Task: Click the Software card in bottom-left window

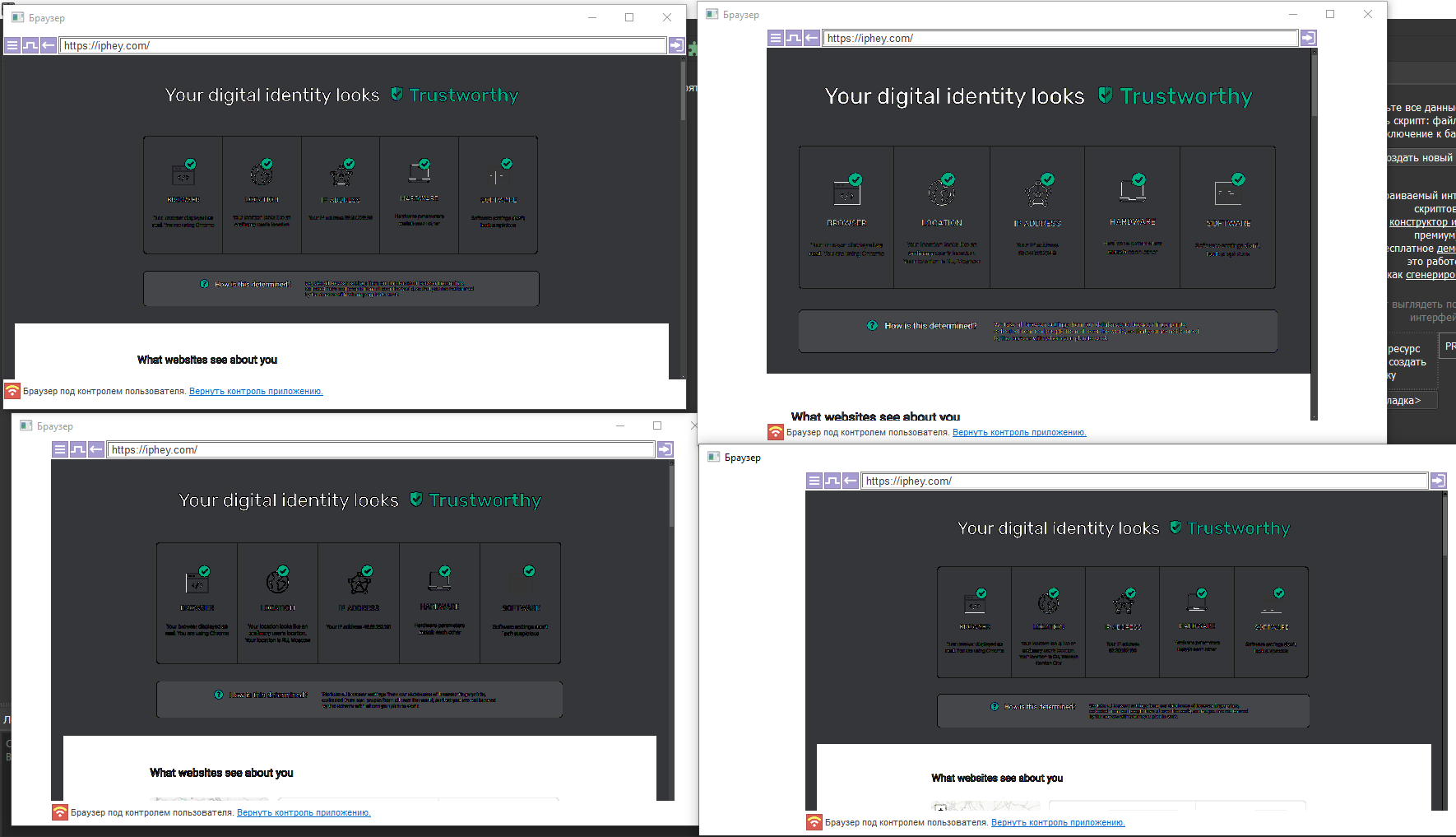Action: (x=521, y=603)
